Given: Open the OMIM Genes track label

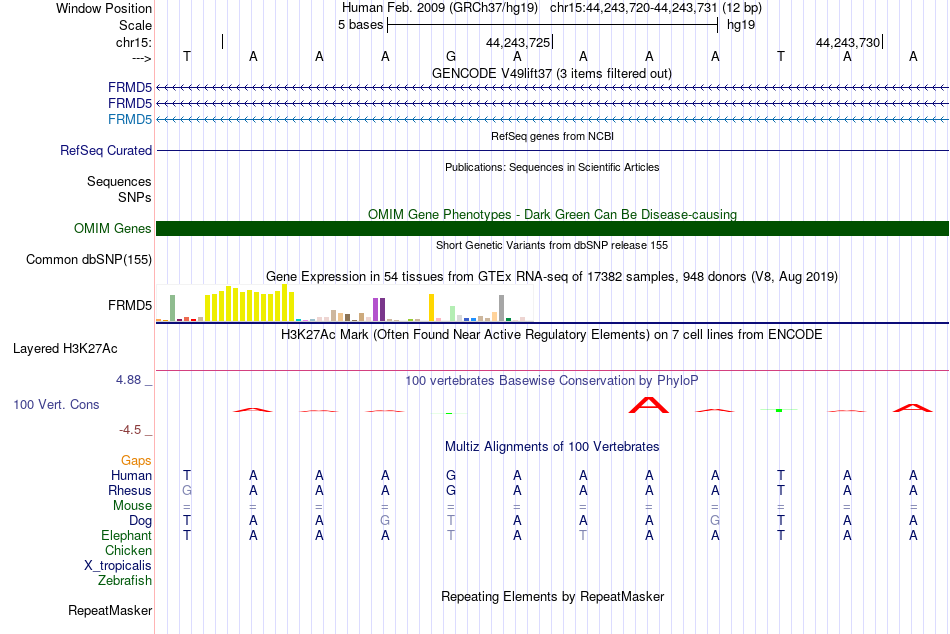Looking at the screenshot, I should point(113,229).
